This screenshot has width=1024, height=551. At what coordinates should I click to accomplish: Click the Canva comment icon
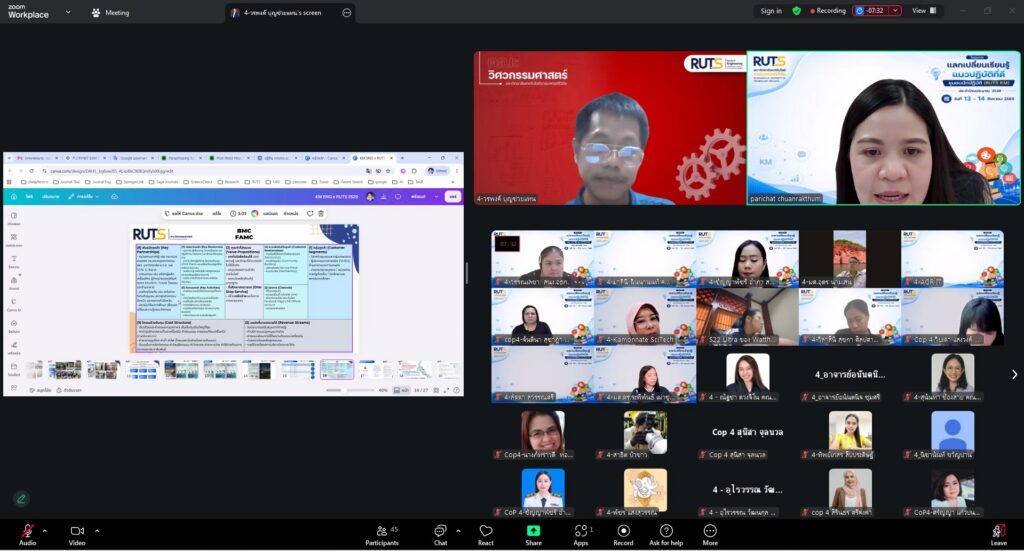click(398, 197)
